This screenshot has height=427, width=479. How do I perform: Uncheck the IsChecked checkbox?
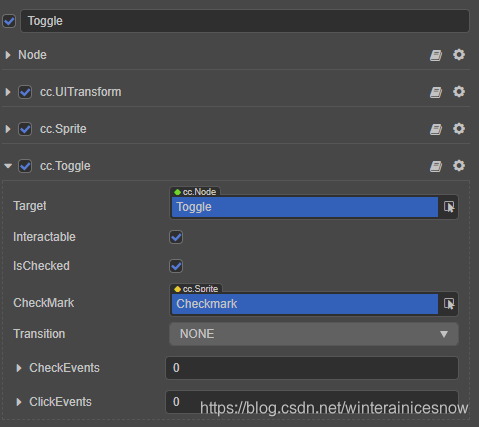(x=176, y=266)
